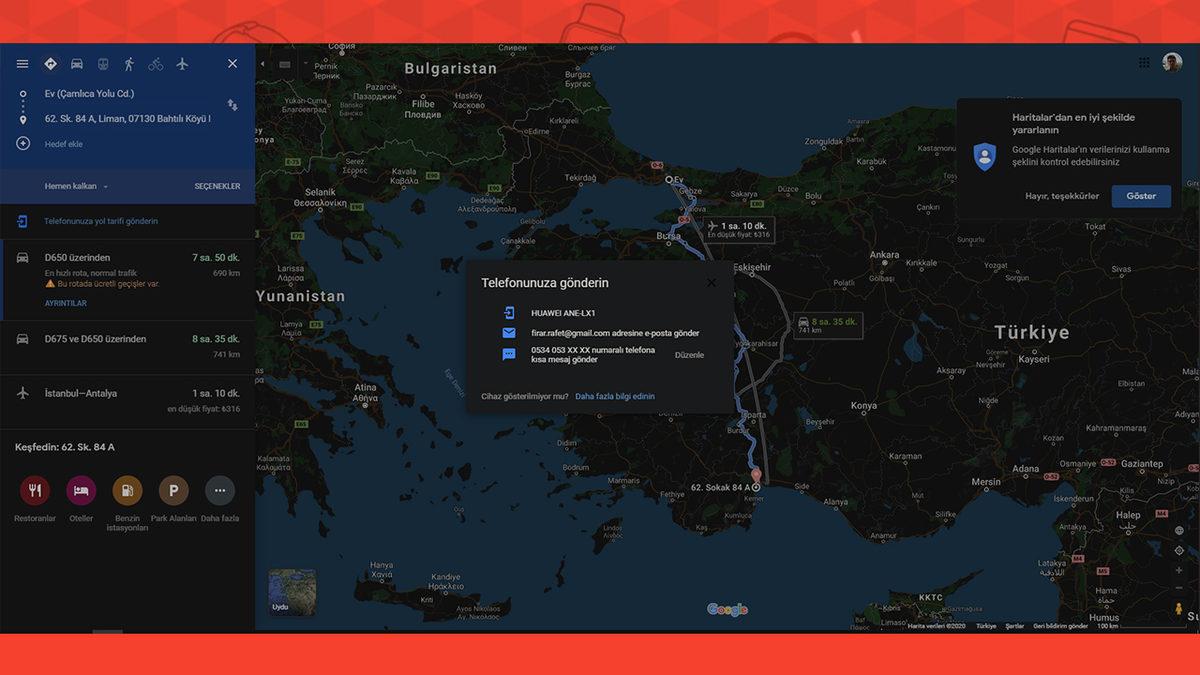Open the Park Alanları category
1200x675 pixels.
pyautogui.click(x=173, y=491)
